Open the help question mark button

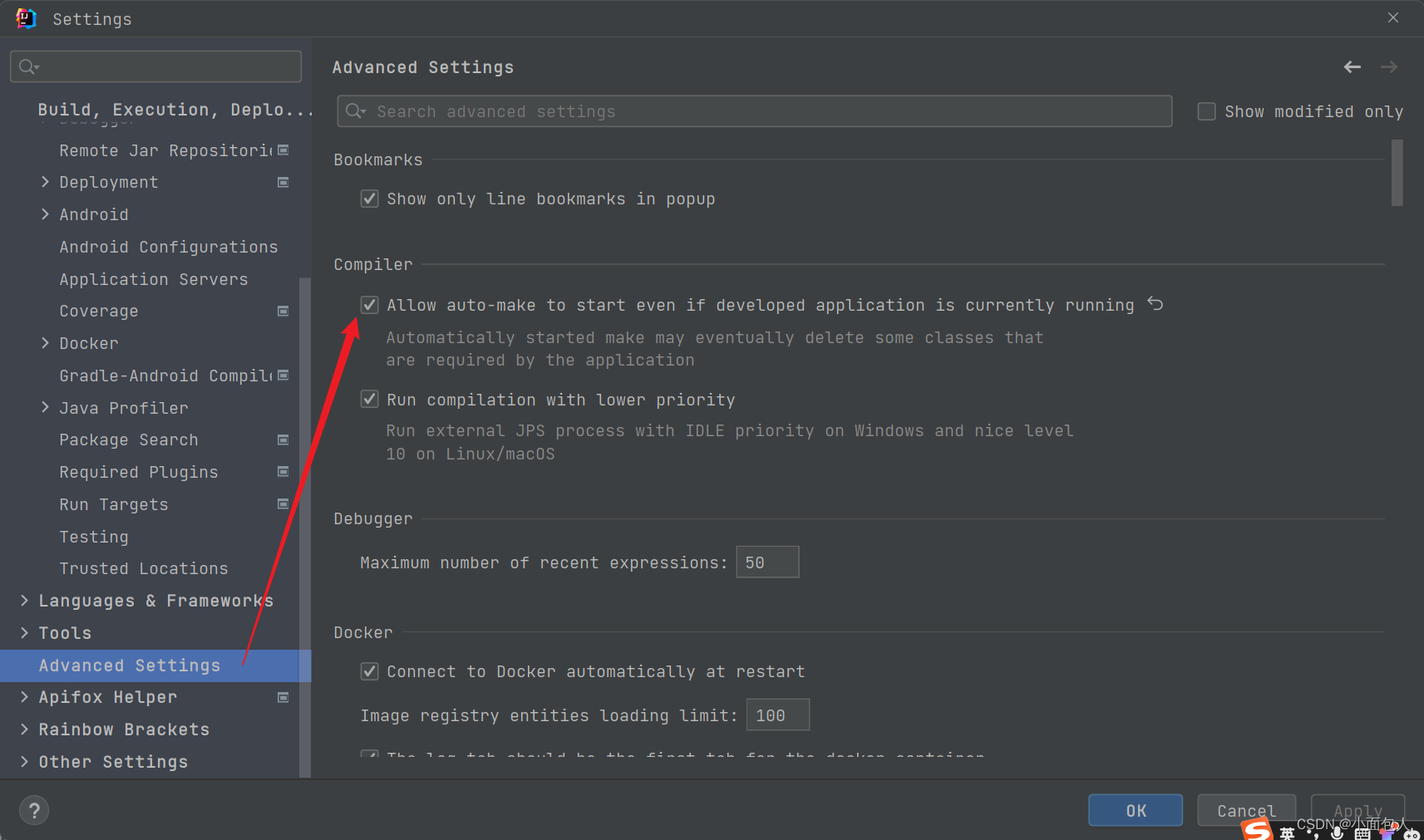pyautogui.click(x=34, y=810)
